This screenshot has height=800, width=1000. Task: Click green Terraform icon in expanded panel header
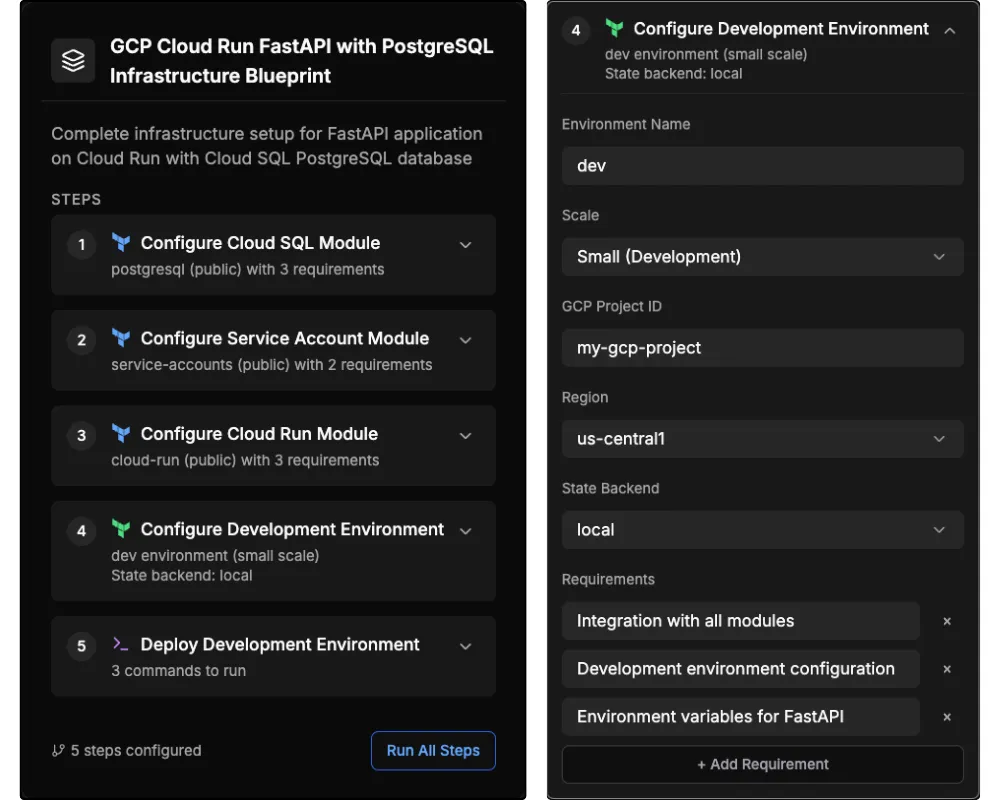614,28
